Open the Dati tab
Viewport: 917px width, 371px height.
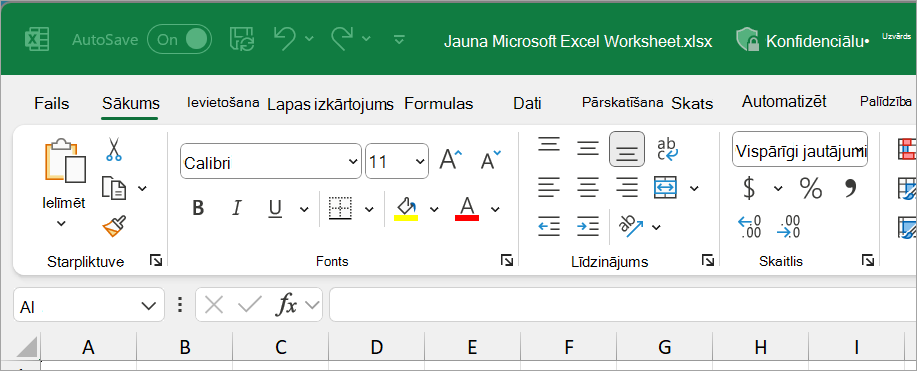coord(527,104)
